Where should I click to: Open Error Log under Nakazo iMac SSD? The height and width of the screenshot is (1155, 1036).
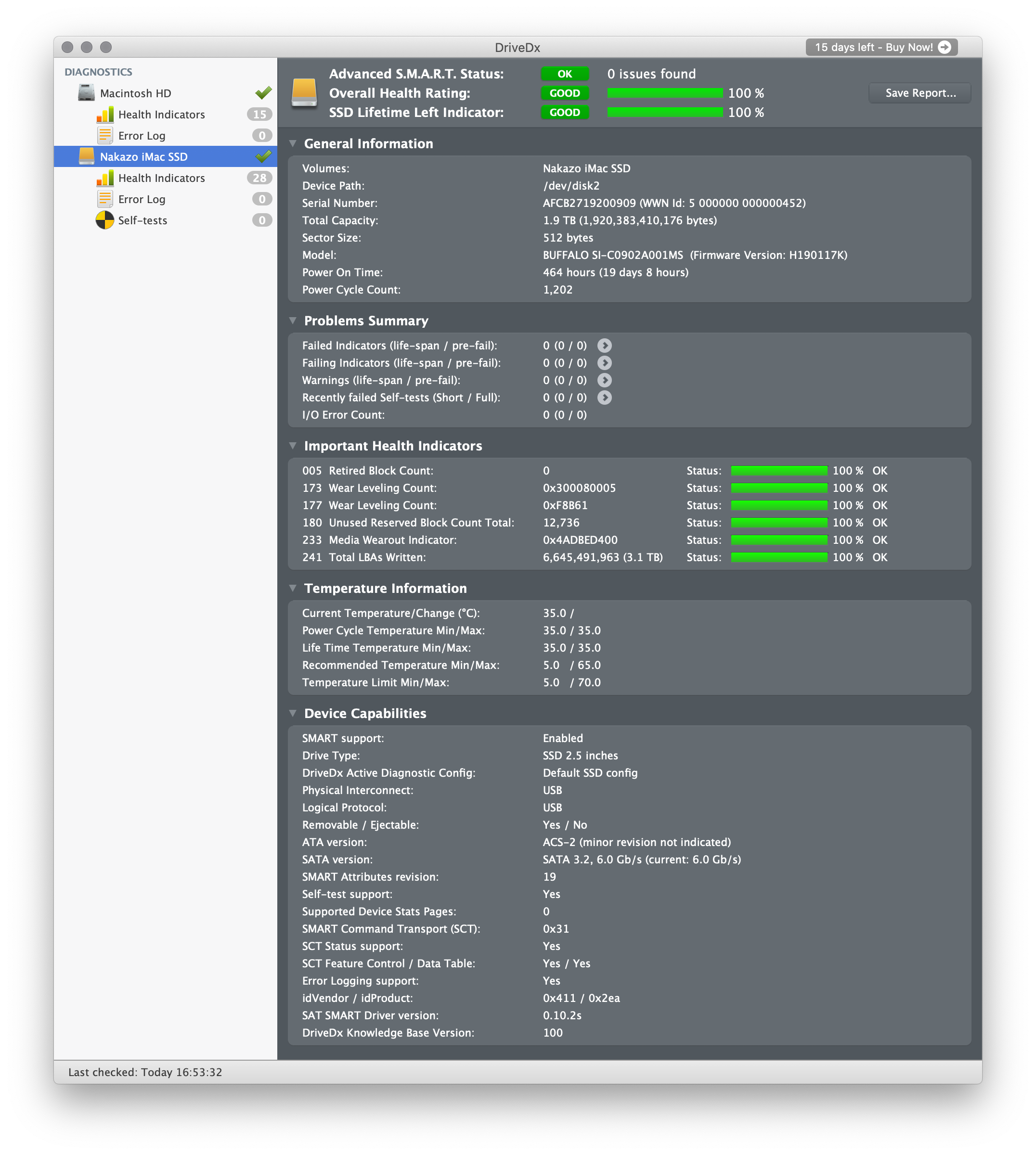141,199
